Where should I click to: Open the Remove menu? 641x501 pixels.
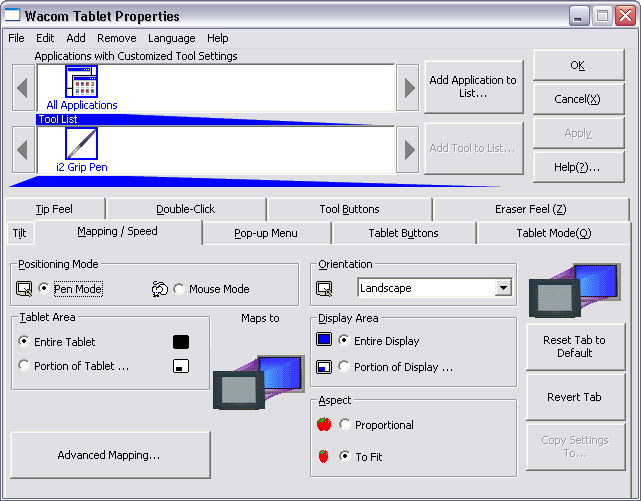pos(117,38)
